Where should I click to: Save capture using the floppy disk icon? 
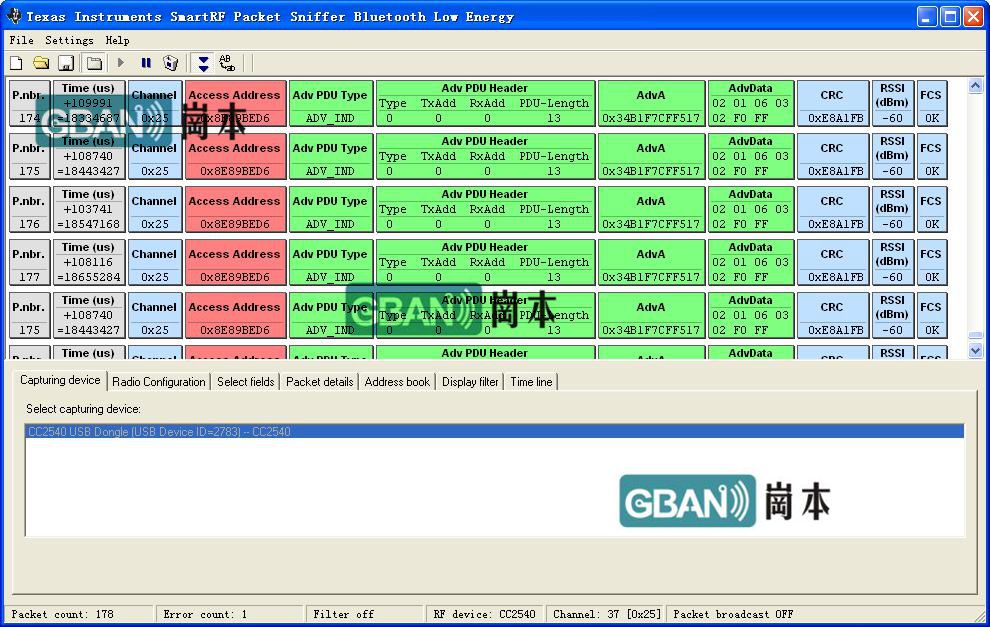tap(66, 63)
